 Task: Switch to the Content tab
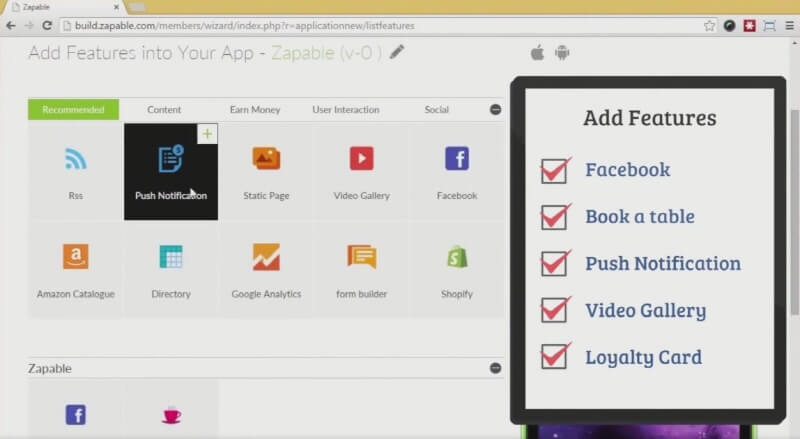[164, 109]
